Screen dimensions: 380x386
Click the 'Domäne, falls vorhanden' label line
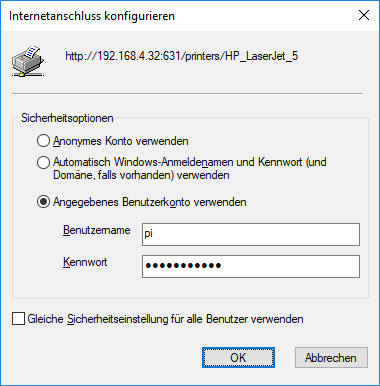[x=141, y=175]
